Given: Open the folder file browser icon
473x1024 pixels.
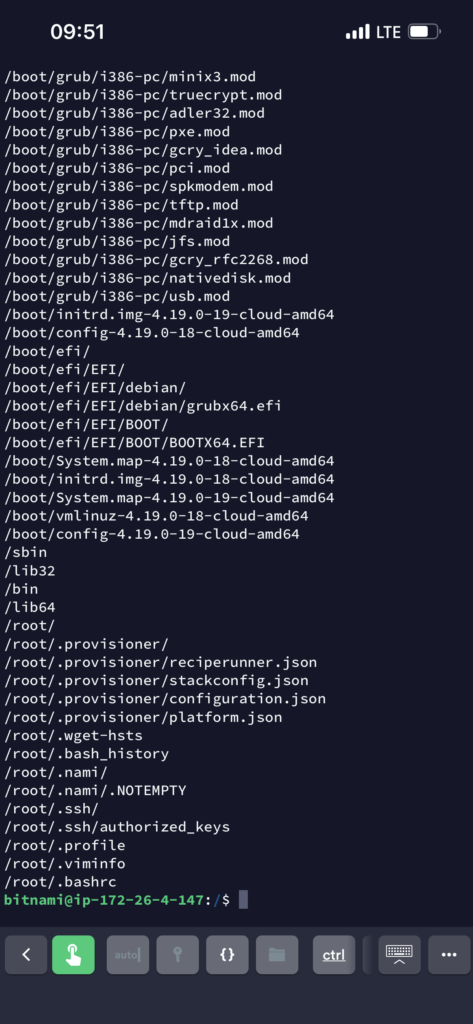Looking at the screenshot, I should coord(277,955).
